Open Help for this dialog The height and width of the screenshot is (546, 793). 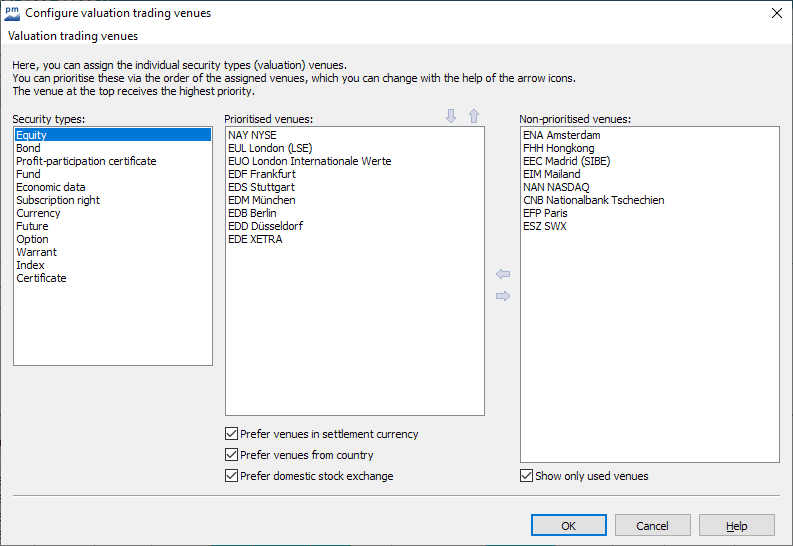[x=737, y=526]
